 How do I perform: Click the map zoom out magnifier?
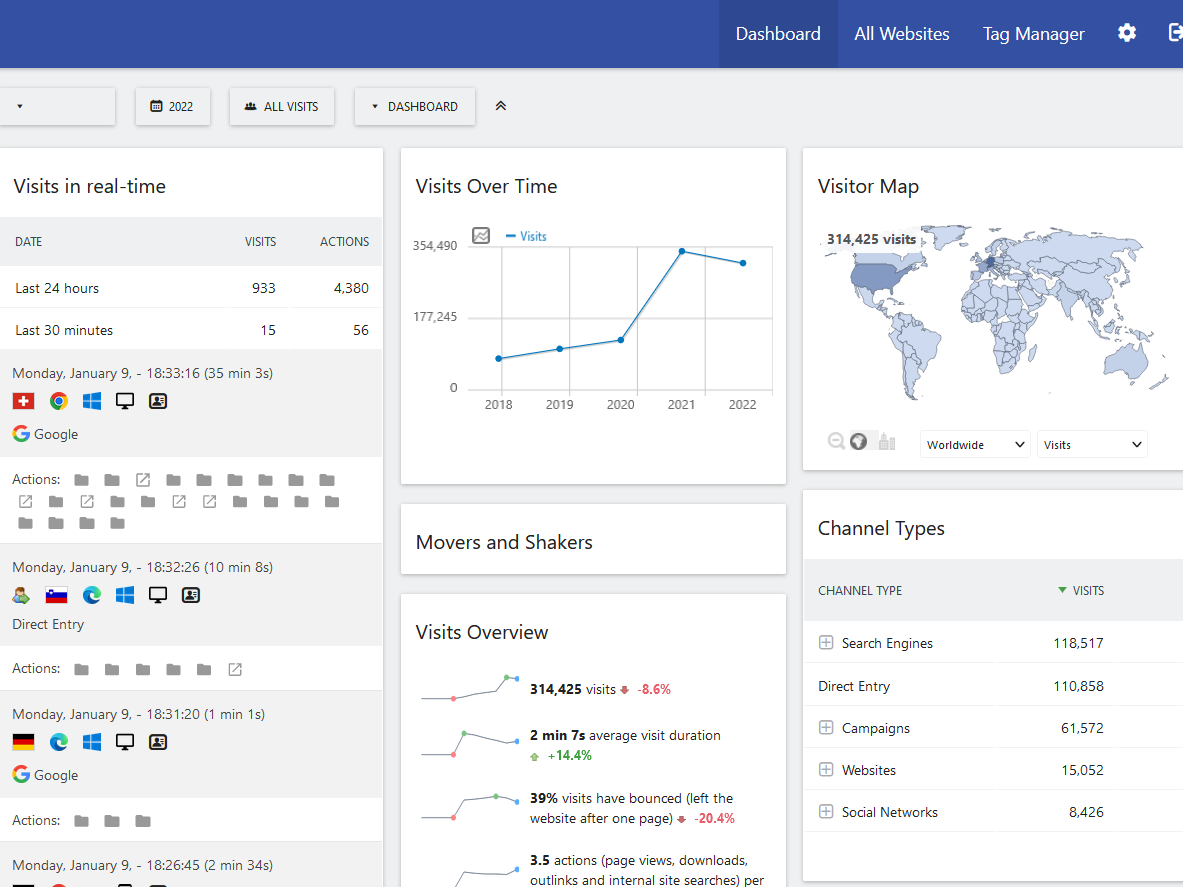pos(836,441)
